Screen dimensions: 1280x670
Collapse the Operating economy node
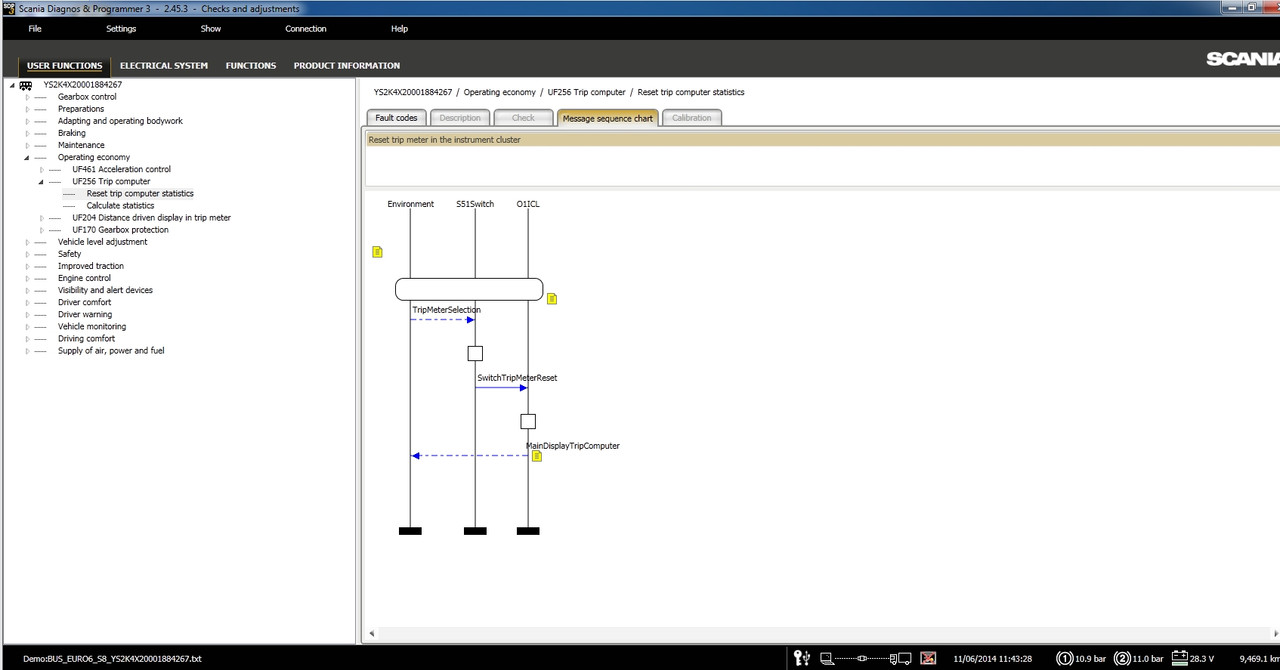click(27, 157)
